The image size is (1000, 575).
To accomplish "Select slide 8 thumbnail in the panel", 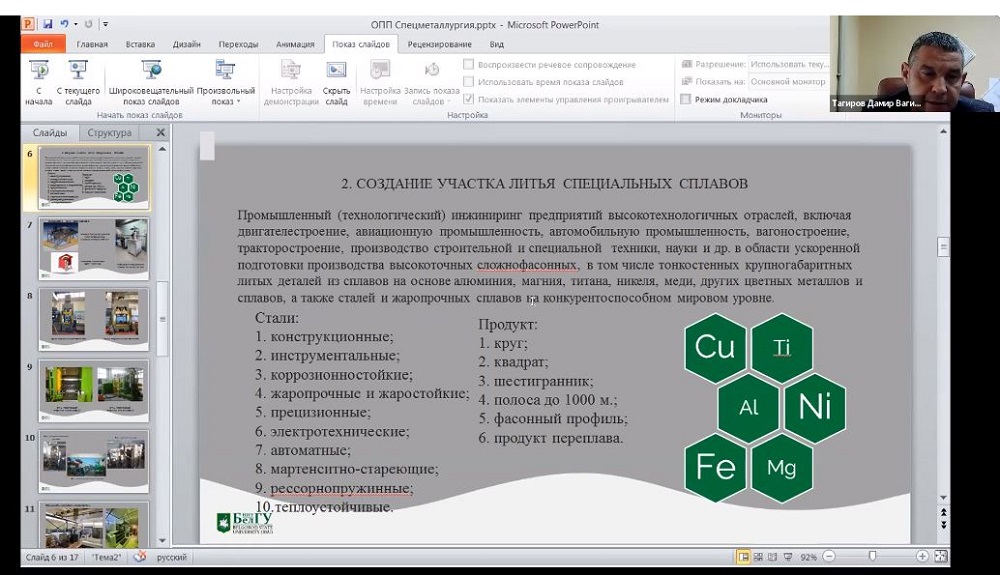I will point(93,318).
